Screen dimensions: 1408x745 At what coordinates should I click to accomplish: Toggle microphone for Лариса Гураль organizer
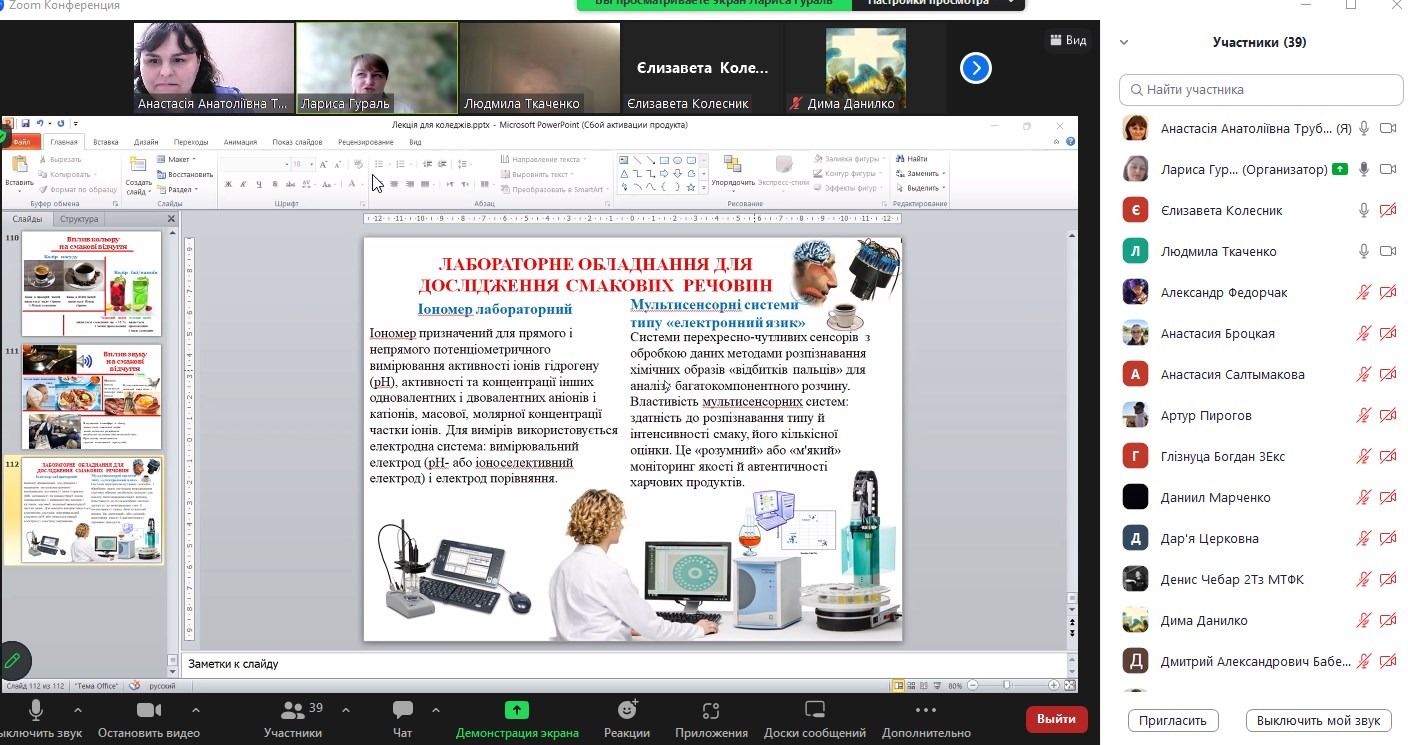click(x=1363, y=169)
